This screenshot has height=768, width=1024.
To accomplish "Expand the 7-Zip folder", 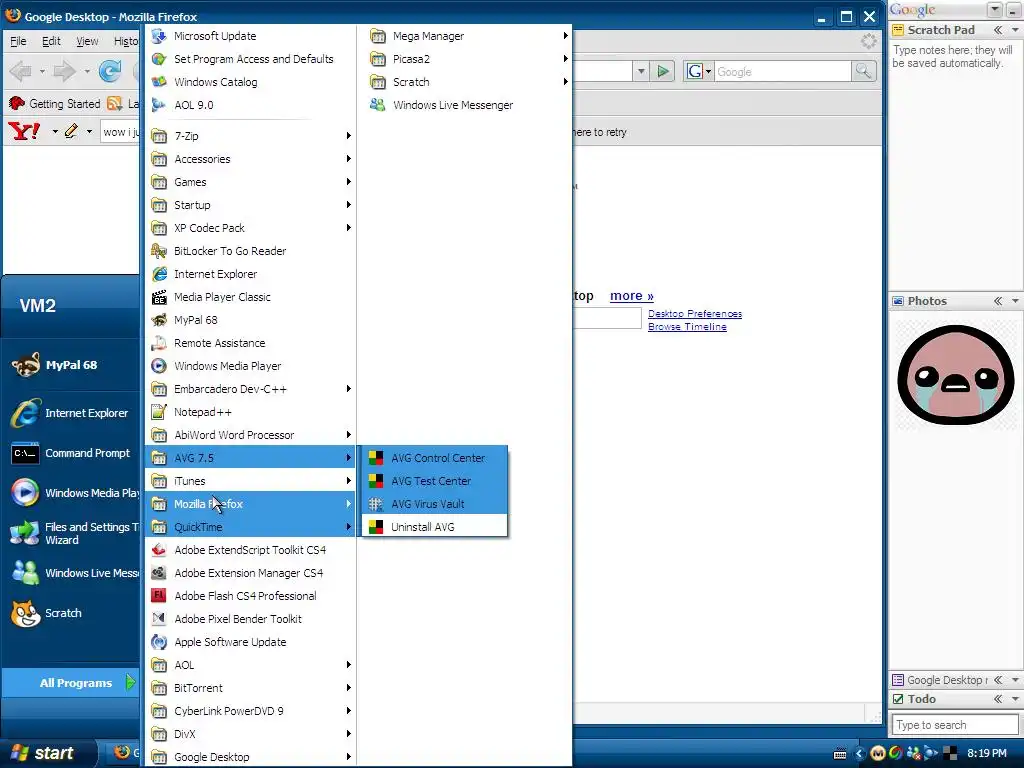I will click(251, 136).
